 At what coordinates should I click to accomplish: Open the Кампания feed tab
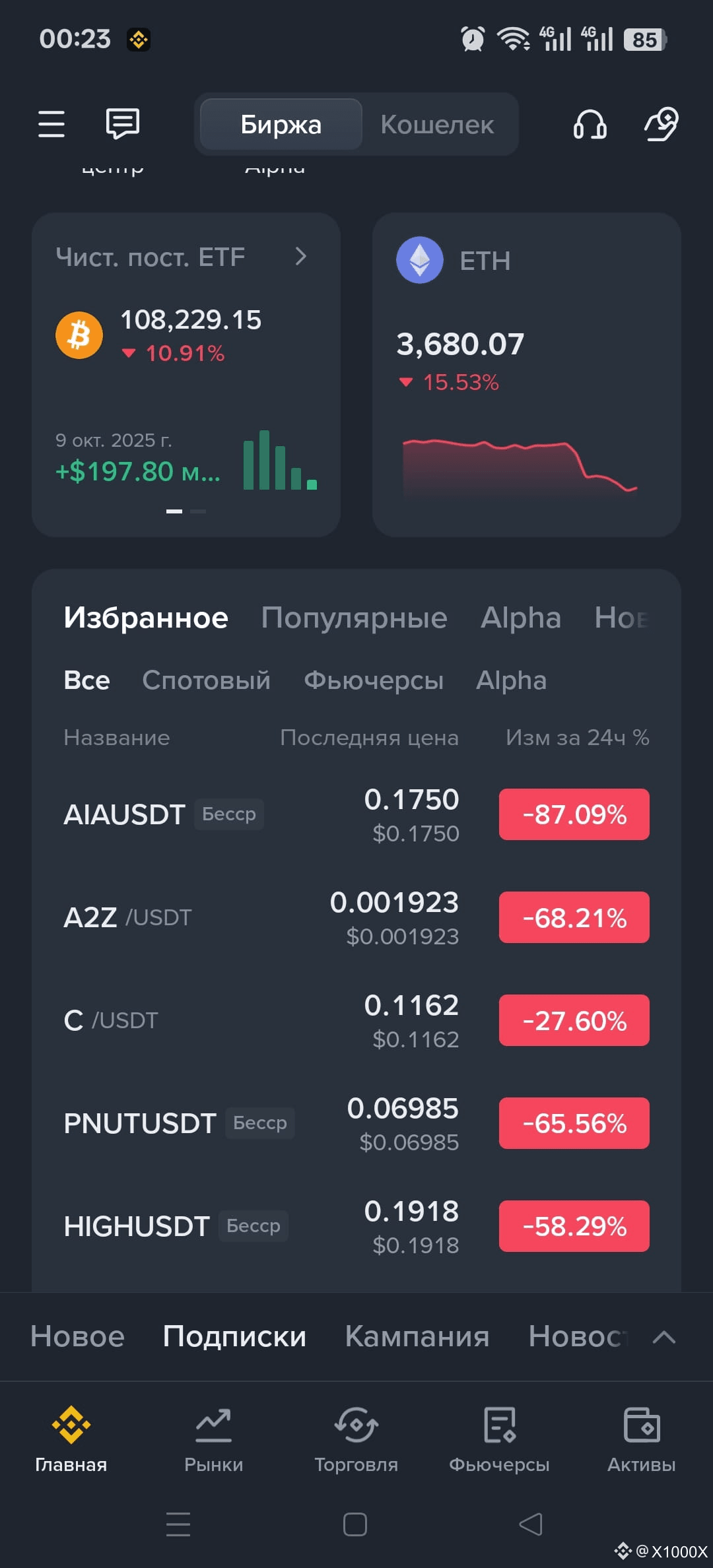tap(417, 1336)
